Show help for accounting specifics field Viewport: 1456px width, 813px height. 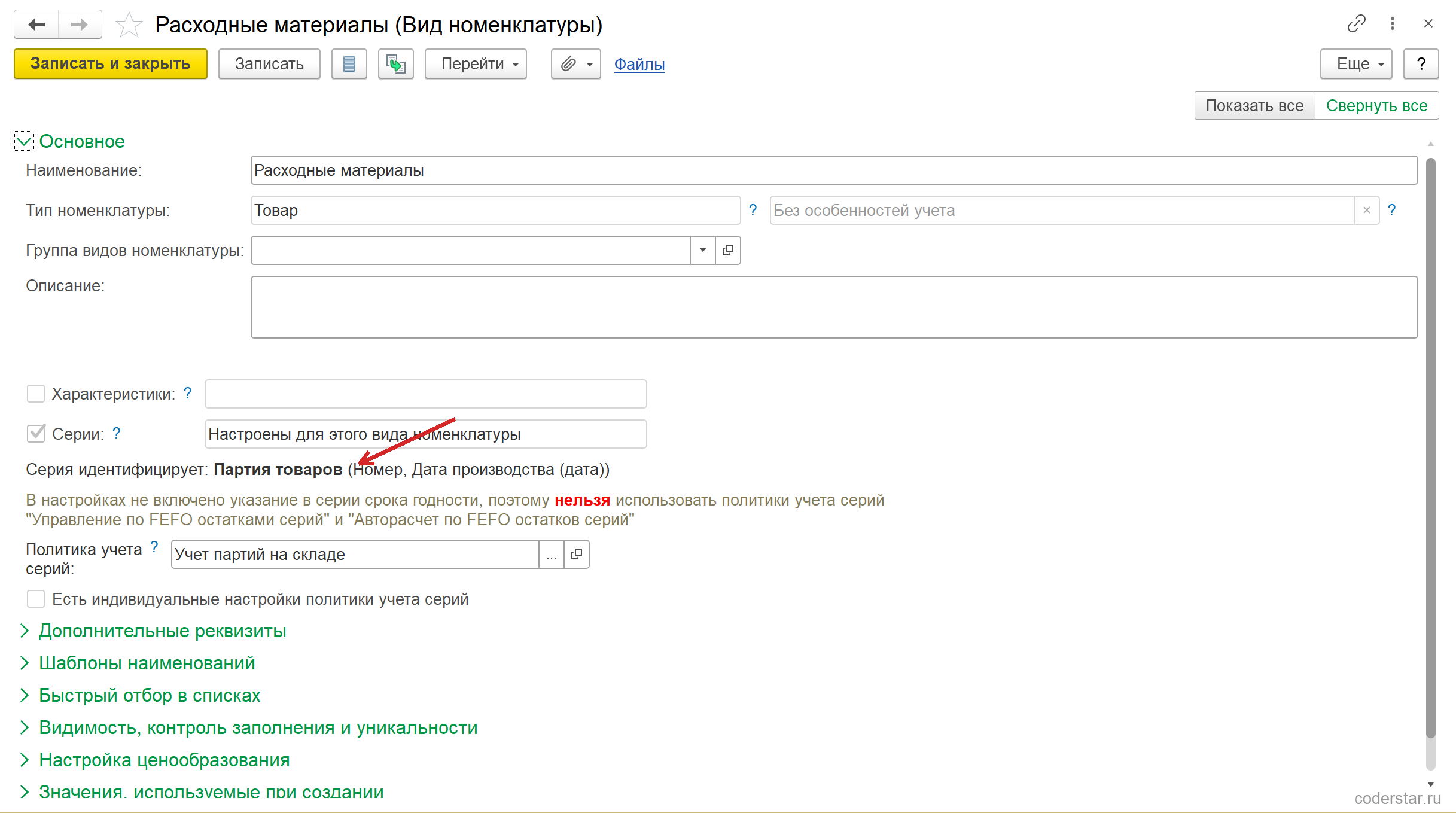[1392, 210]
